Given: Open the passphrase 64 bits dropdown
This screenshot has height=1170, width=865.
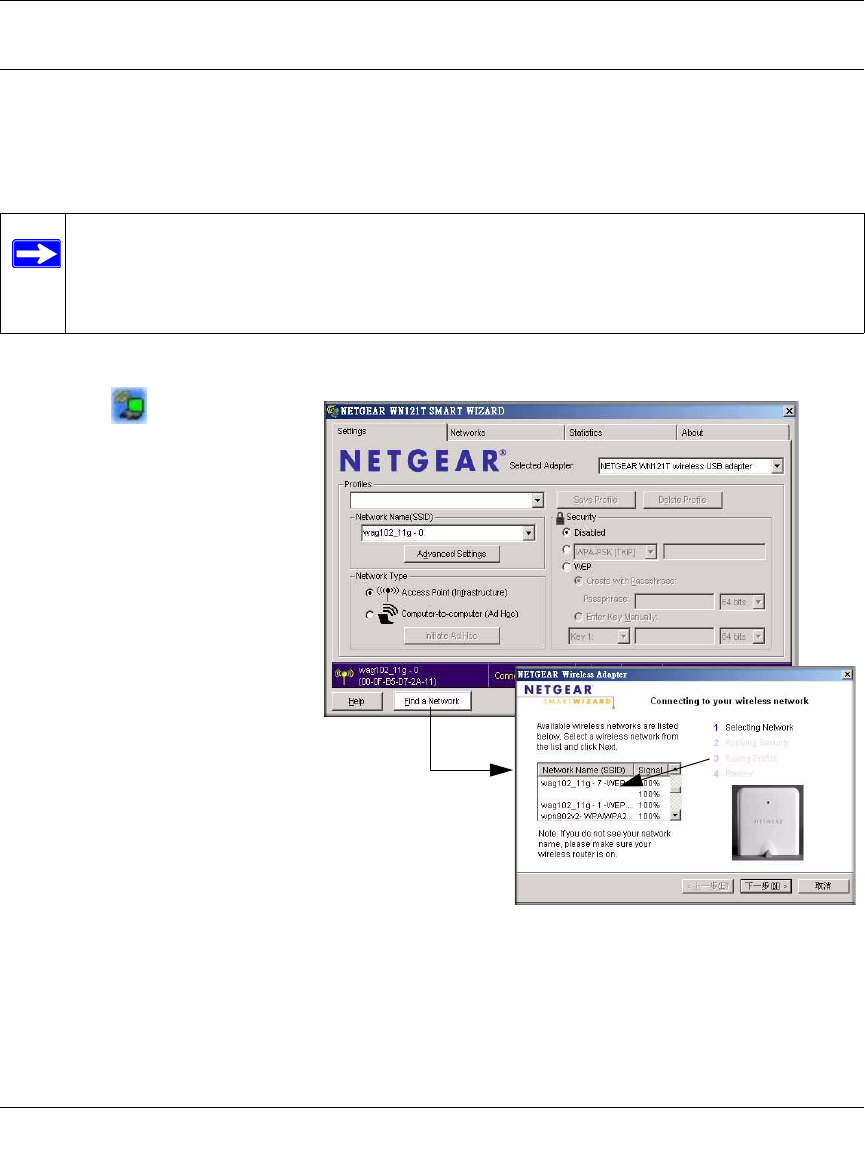Looking at the screenshot, I should [758, 601].
